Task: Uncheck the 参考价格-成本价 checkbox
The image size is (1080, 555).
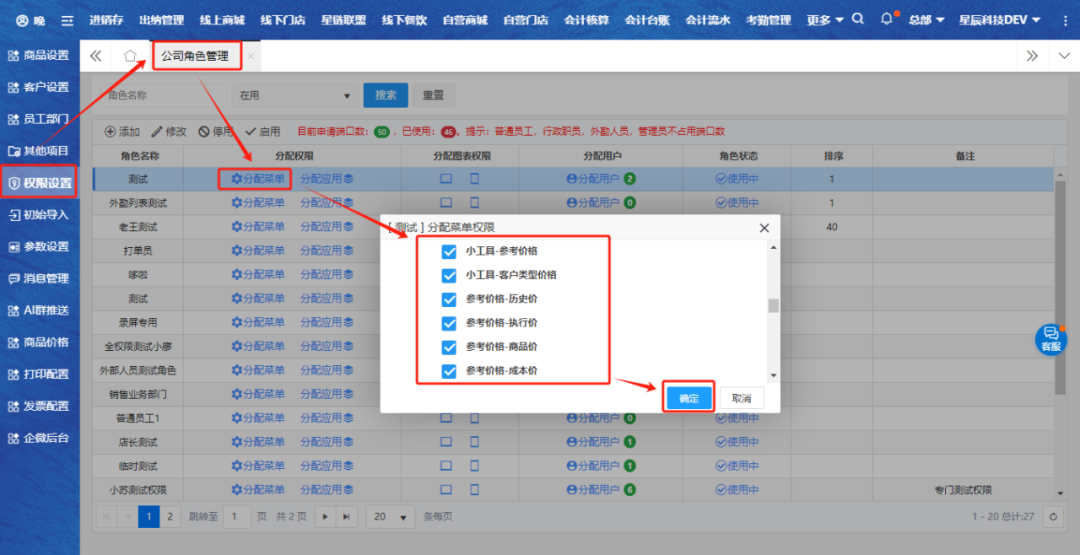Action: tap(449, 371)
